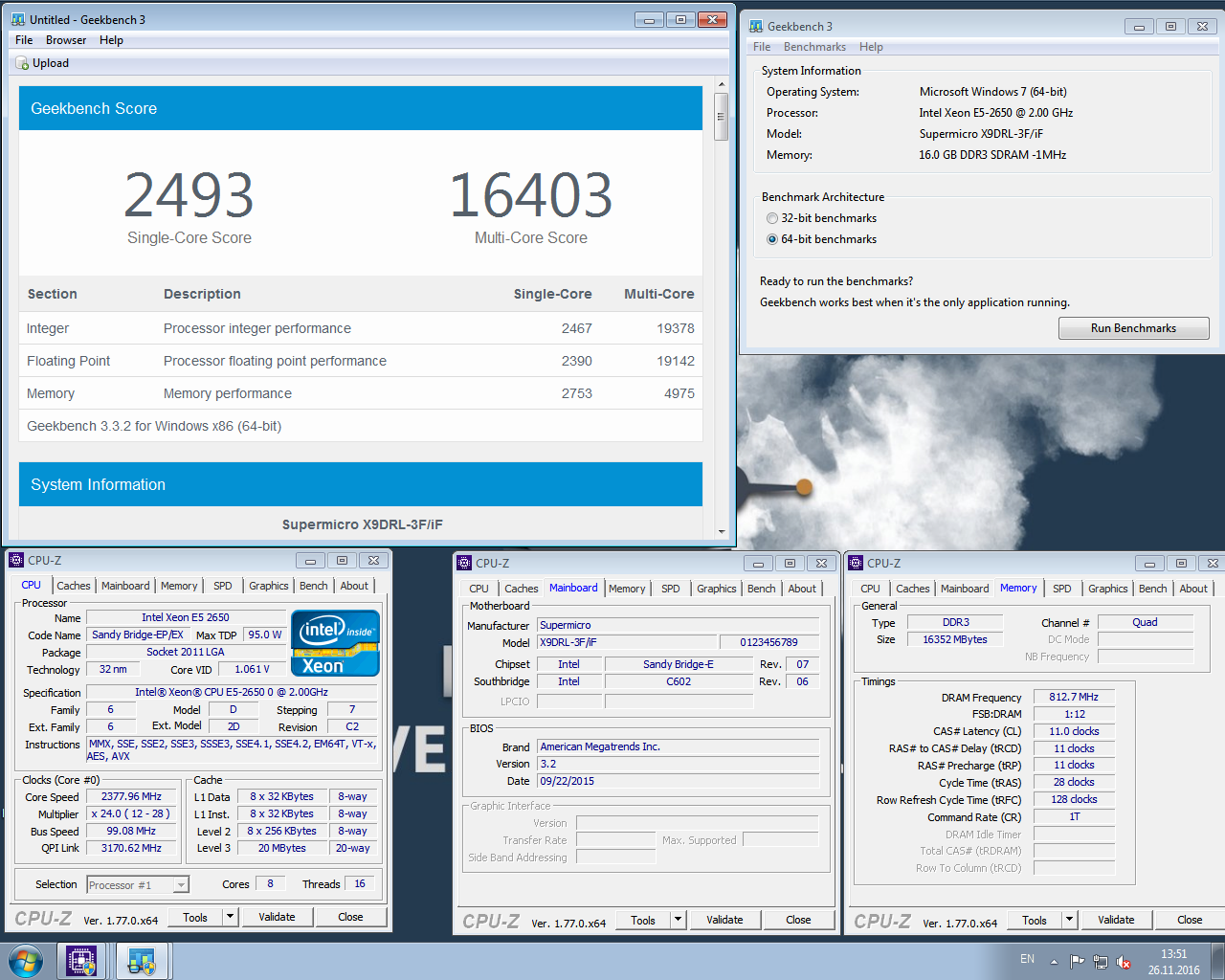Viewport: 1225px width, 980px height.
Task: Click Close button in Mainboard window
Action: click(798, 920)
